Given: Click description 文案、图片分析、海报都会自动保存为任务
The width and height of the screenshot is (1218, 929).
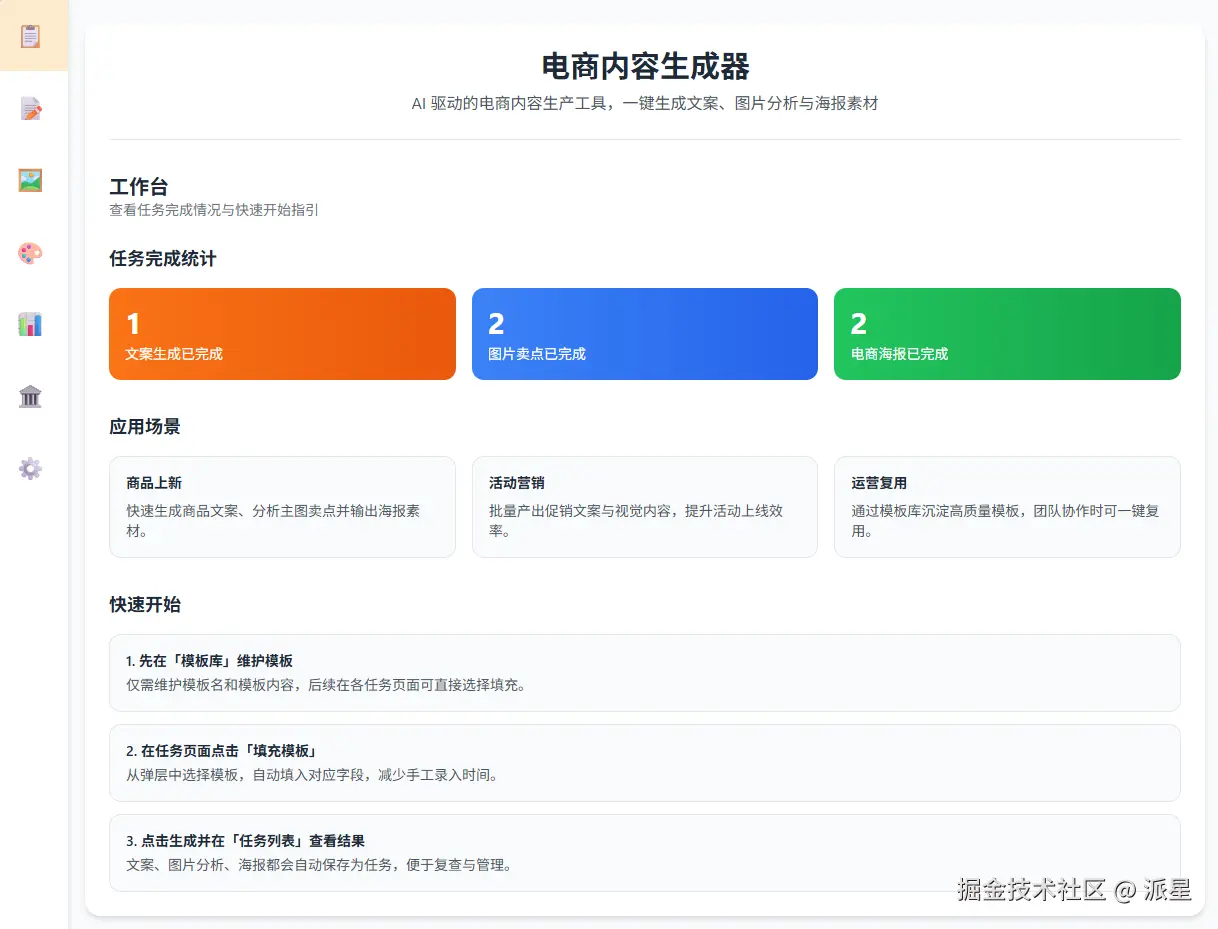Looking at the screenshot, I should coord(258,865).
